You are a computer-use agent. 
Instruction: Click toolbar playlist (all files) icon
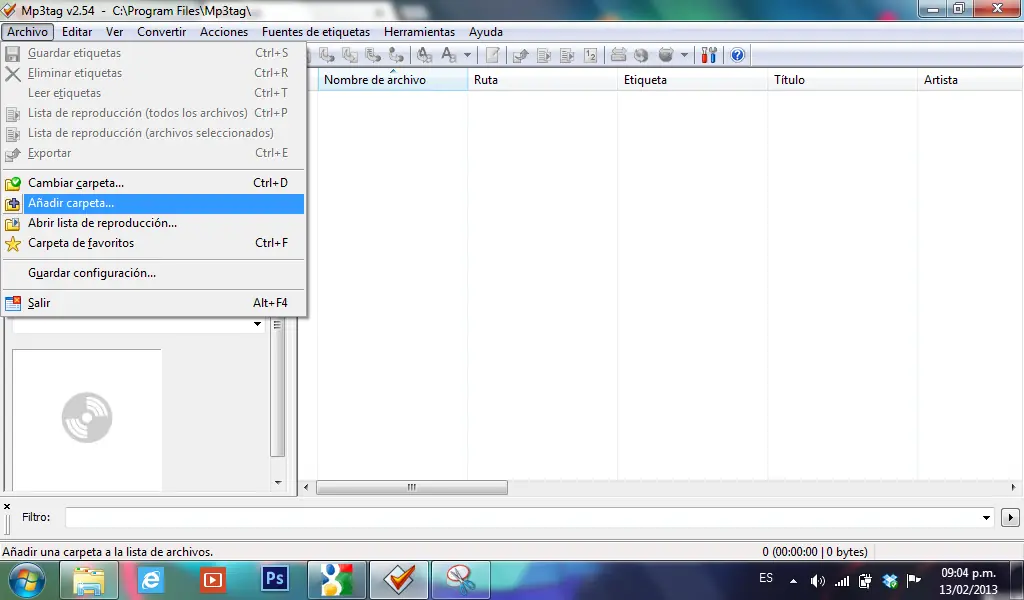[544, 55]
